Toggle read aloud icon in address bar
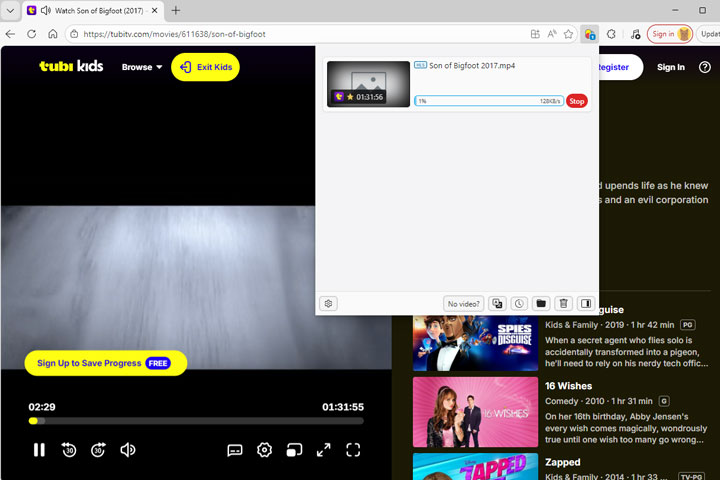The width and height of the screenshot is (720, 480). [x=552, y=34]
